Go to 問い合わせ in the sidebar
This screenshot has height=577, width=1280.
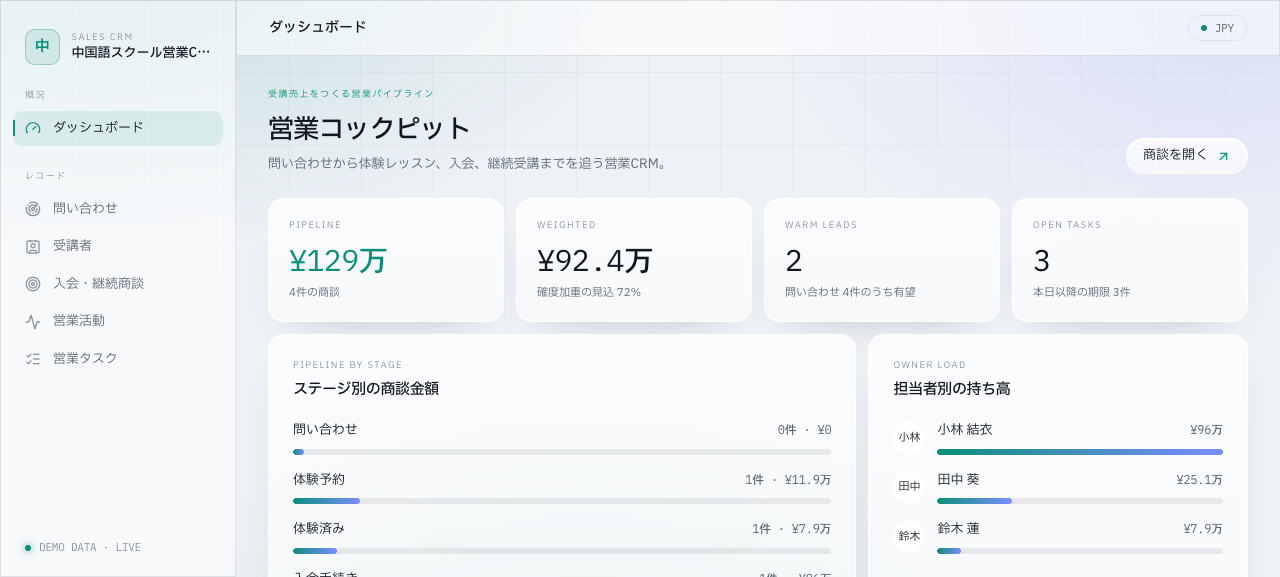(x=118, y=209)
